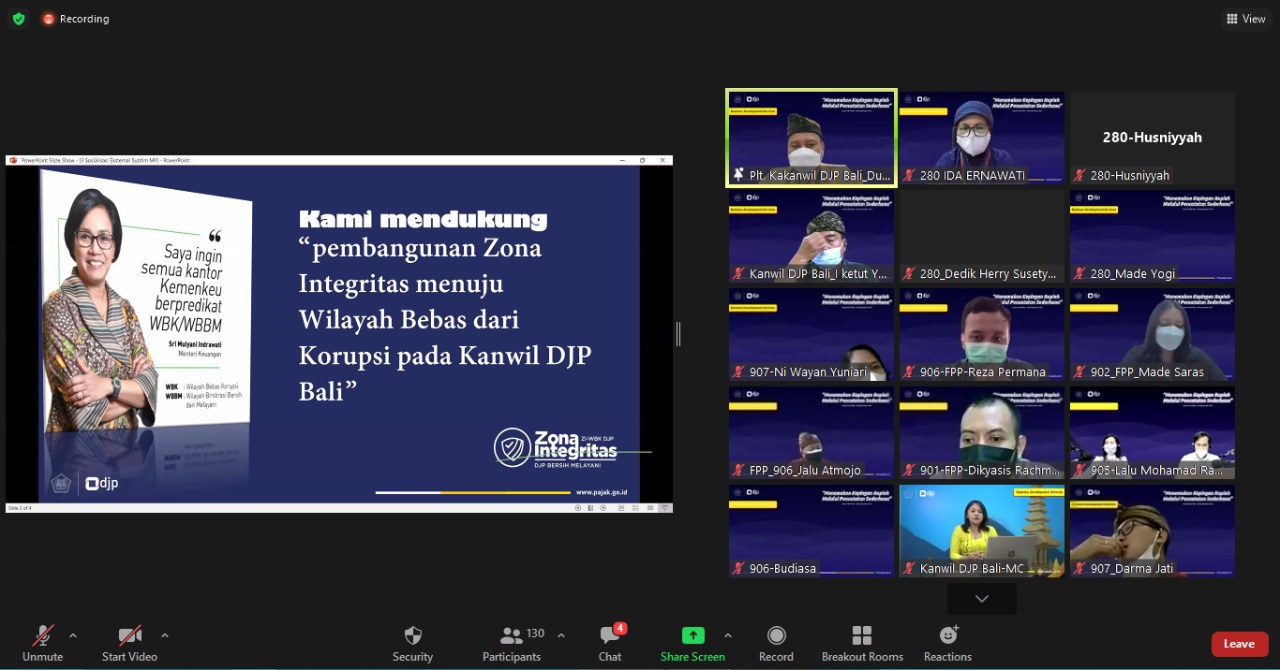Toggle Start Video camera
The width and height of the screenshot is (1280, 670).
pyautogui.click(x=129, y=636)
